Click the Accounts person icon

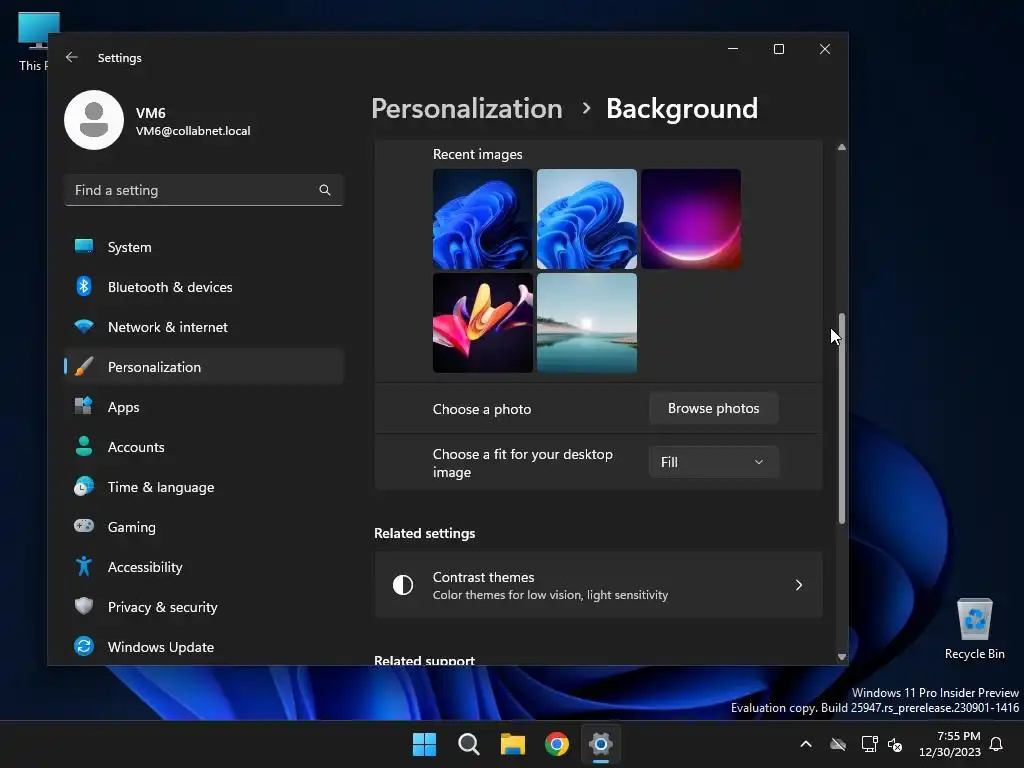coord(84,447)
